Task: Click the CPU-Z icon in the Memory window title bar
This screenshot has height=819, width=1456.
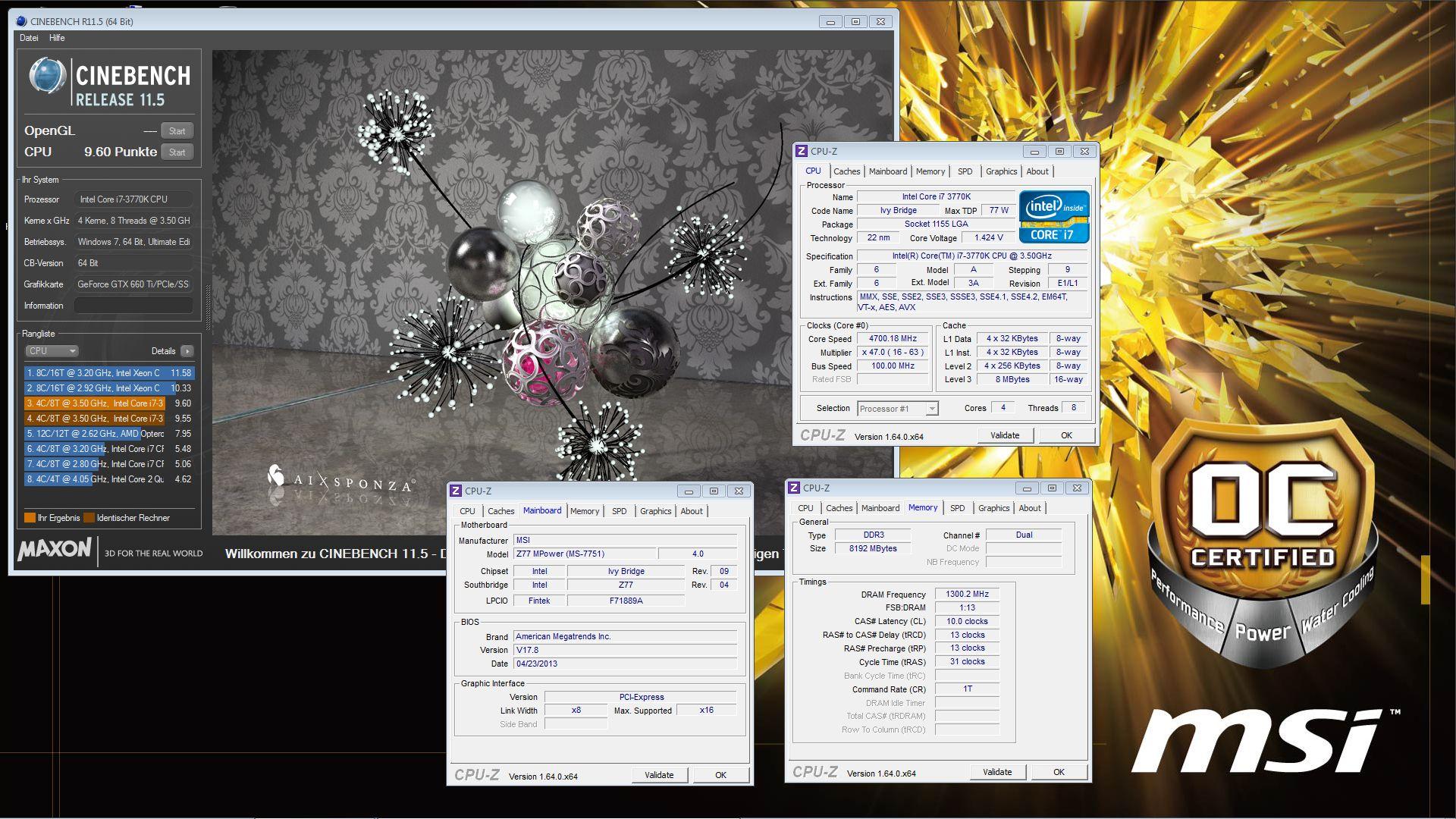Action: point(794,488)
